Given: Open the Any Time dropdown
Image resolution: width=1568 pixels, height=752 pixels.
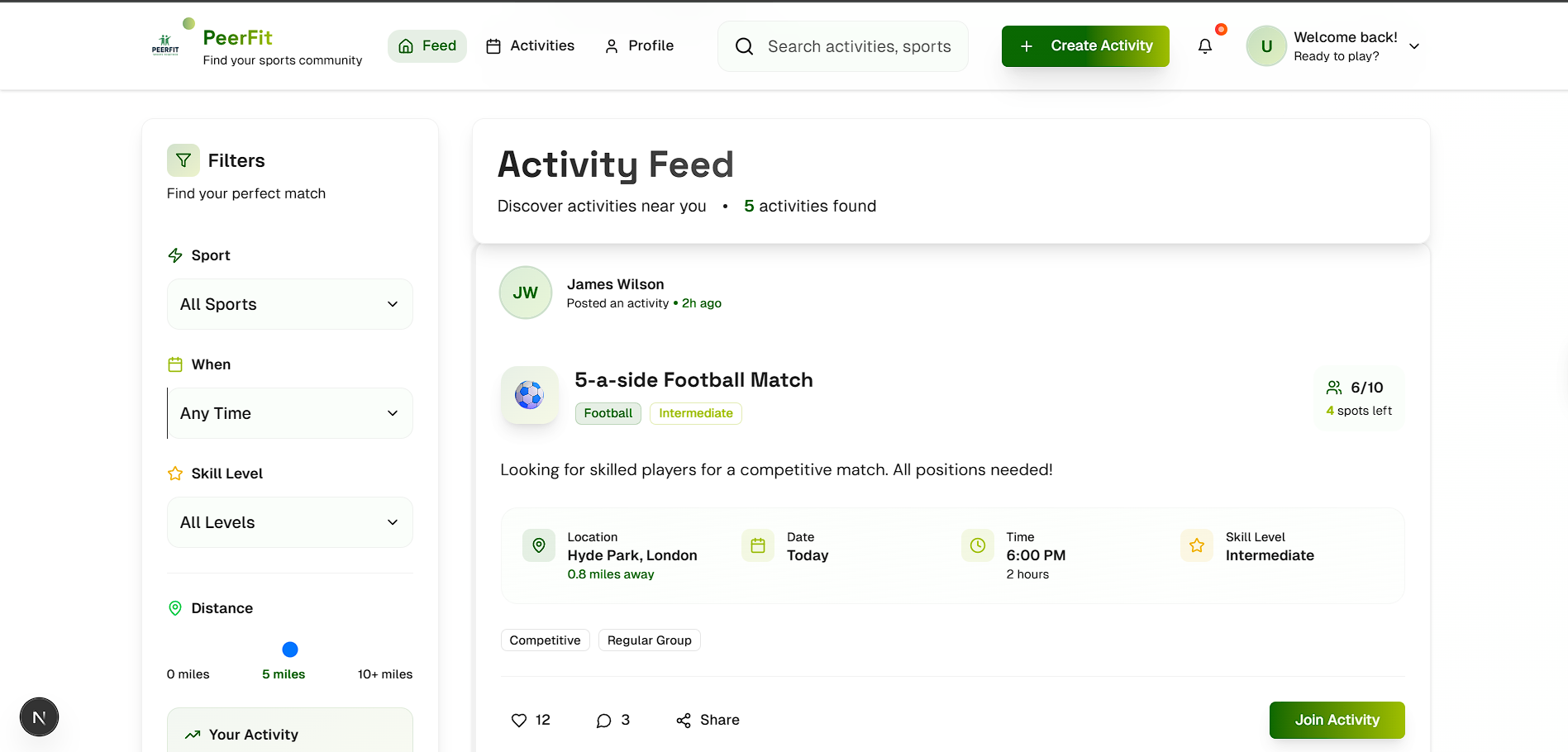Looking at the screenshot, I should coord(290,413).
